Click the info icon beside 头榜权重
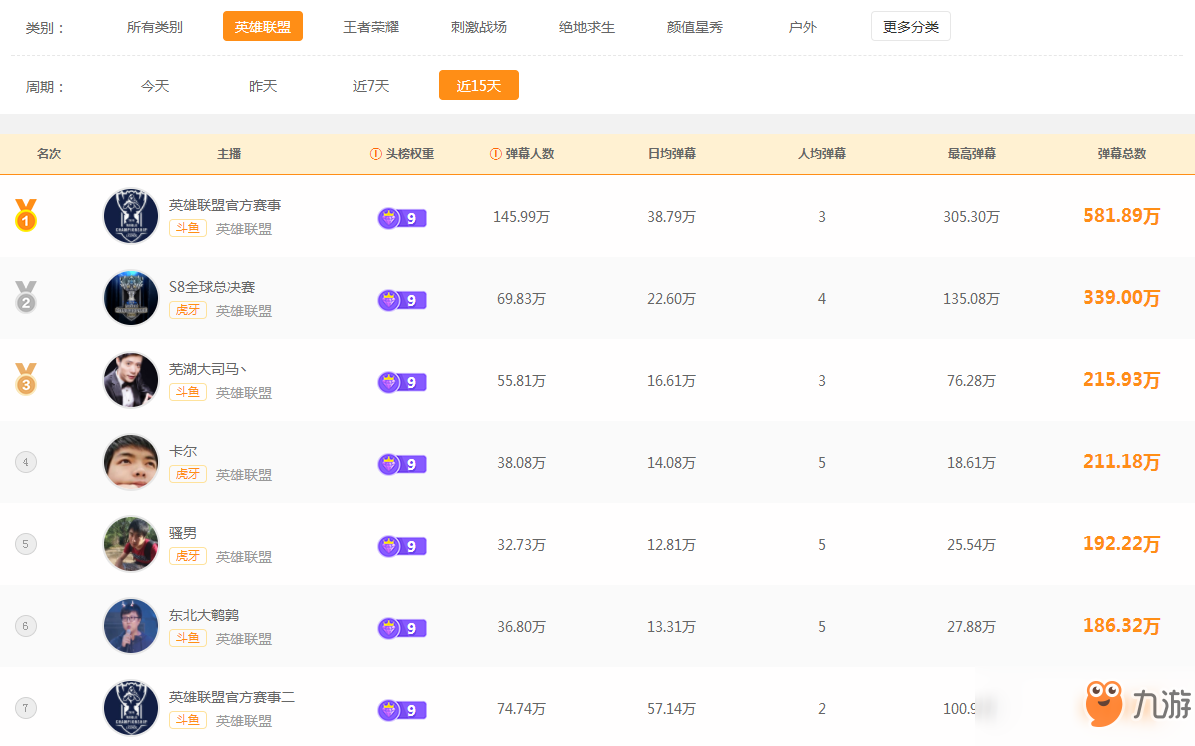Screen dimensions: 1195x746 click(376, 154)
